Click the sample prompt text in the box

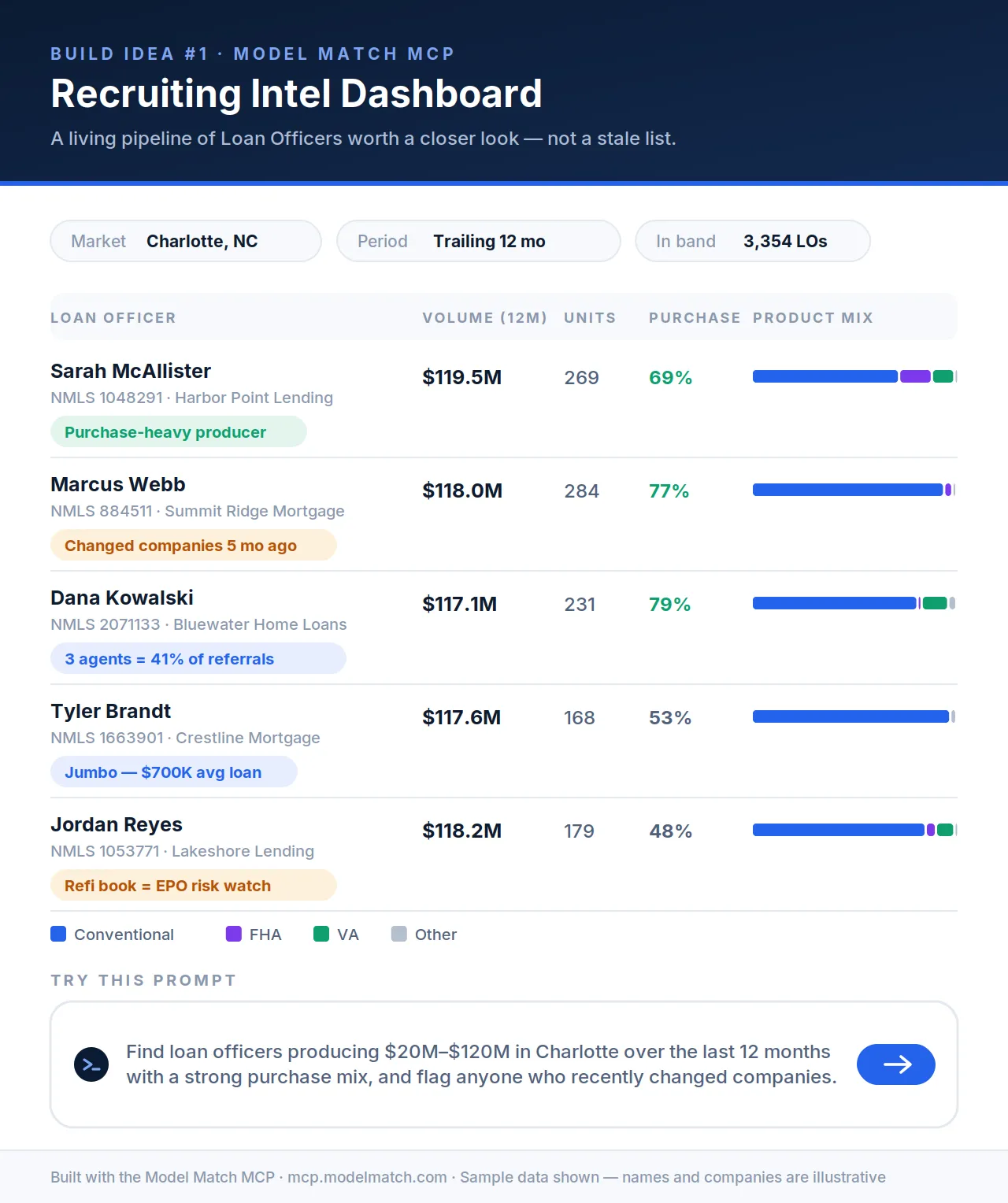[x=481, y=1064]
